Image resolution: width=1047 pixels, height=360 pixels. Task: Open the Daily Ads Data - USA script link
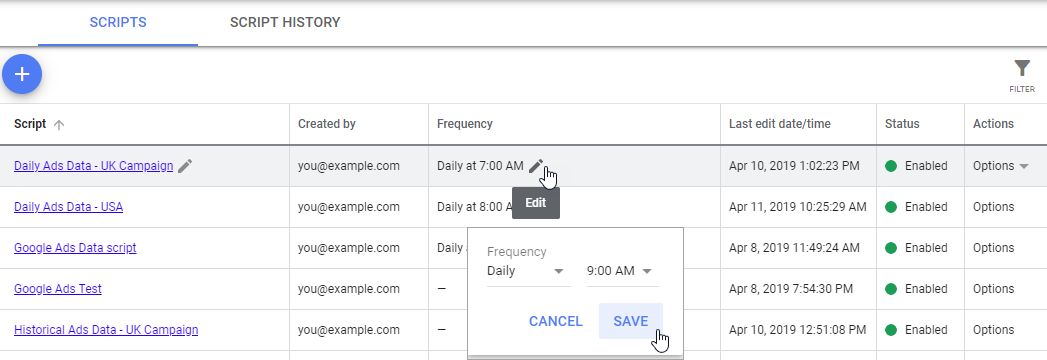point(68,207)
